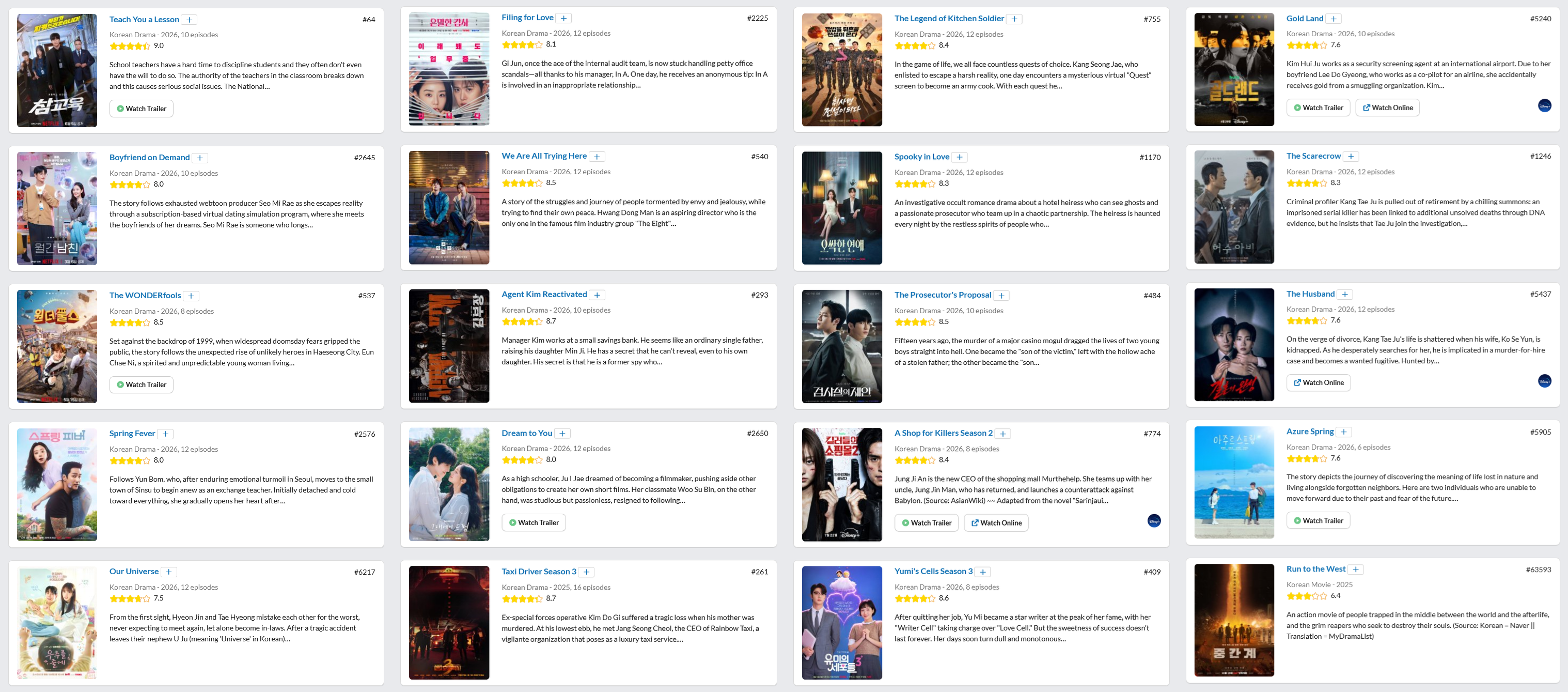Click the Spring Fever title link
Image resolution: width=1568 pixels, height=692 pixels.
(133, 434)
